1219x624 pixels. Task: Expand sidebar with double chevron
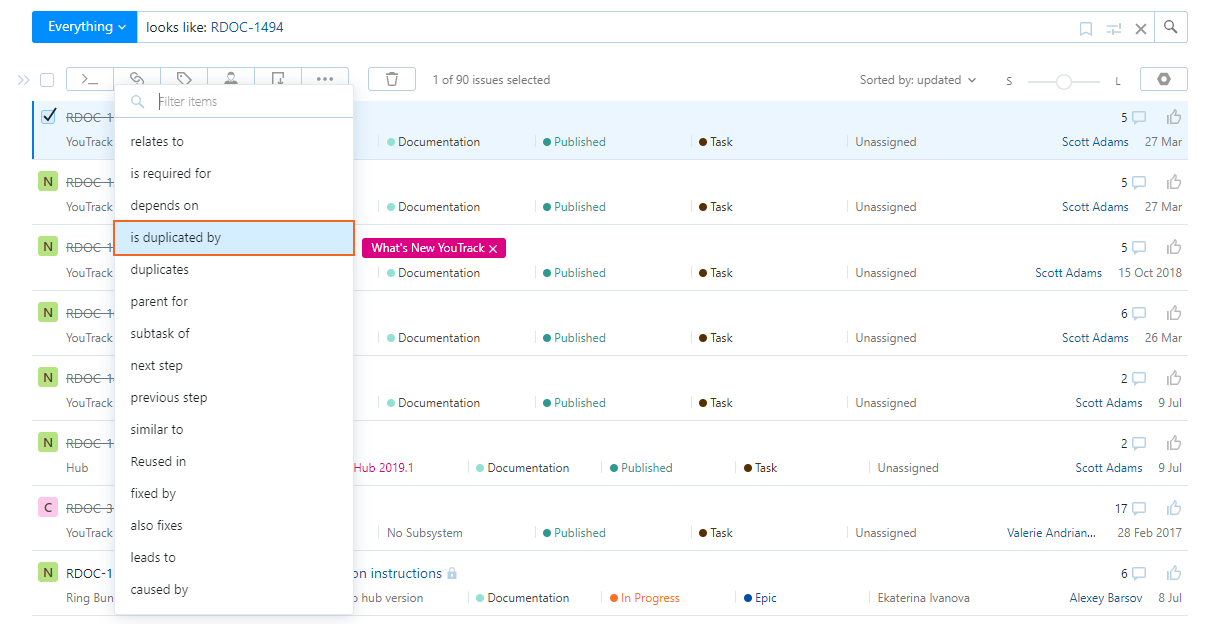(24, 80)
